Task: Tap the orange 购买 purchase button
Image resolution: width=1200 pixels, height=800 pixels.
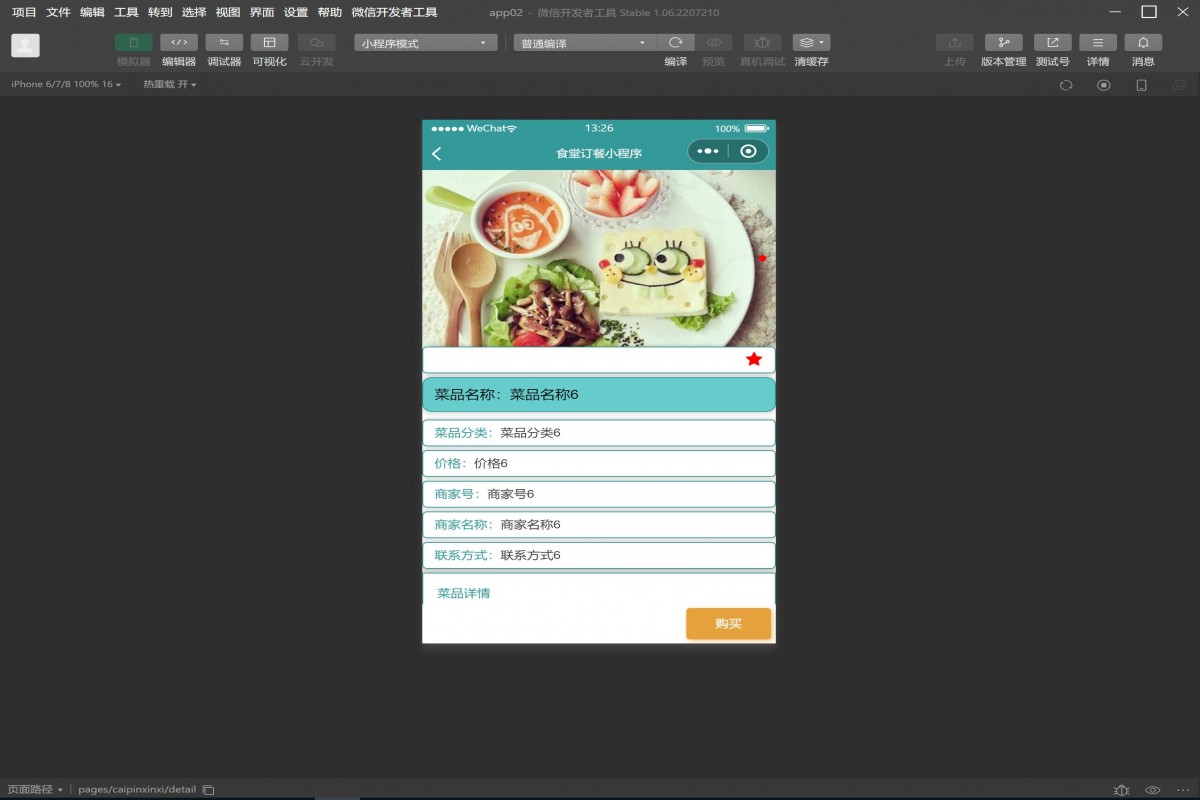Action: (728, 623)
